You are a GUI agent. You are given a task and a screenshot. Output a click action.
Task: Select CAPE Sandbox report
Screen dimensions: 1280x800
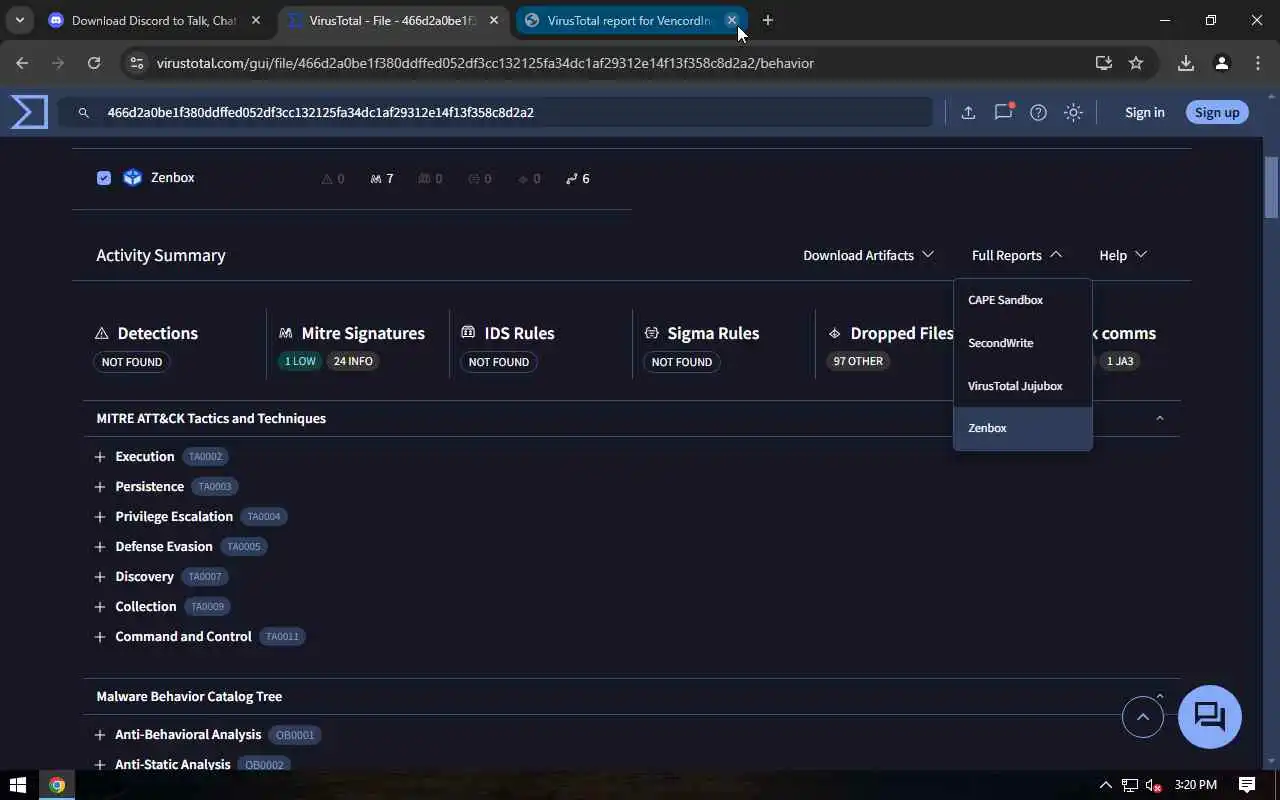coord(1023,300)
